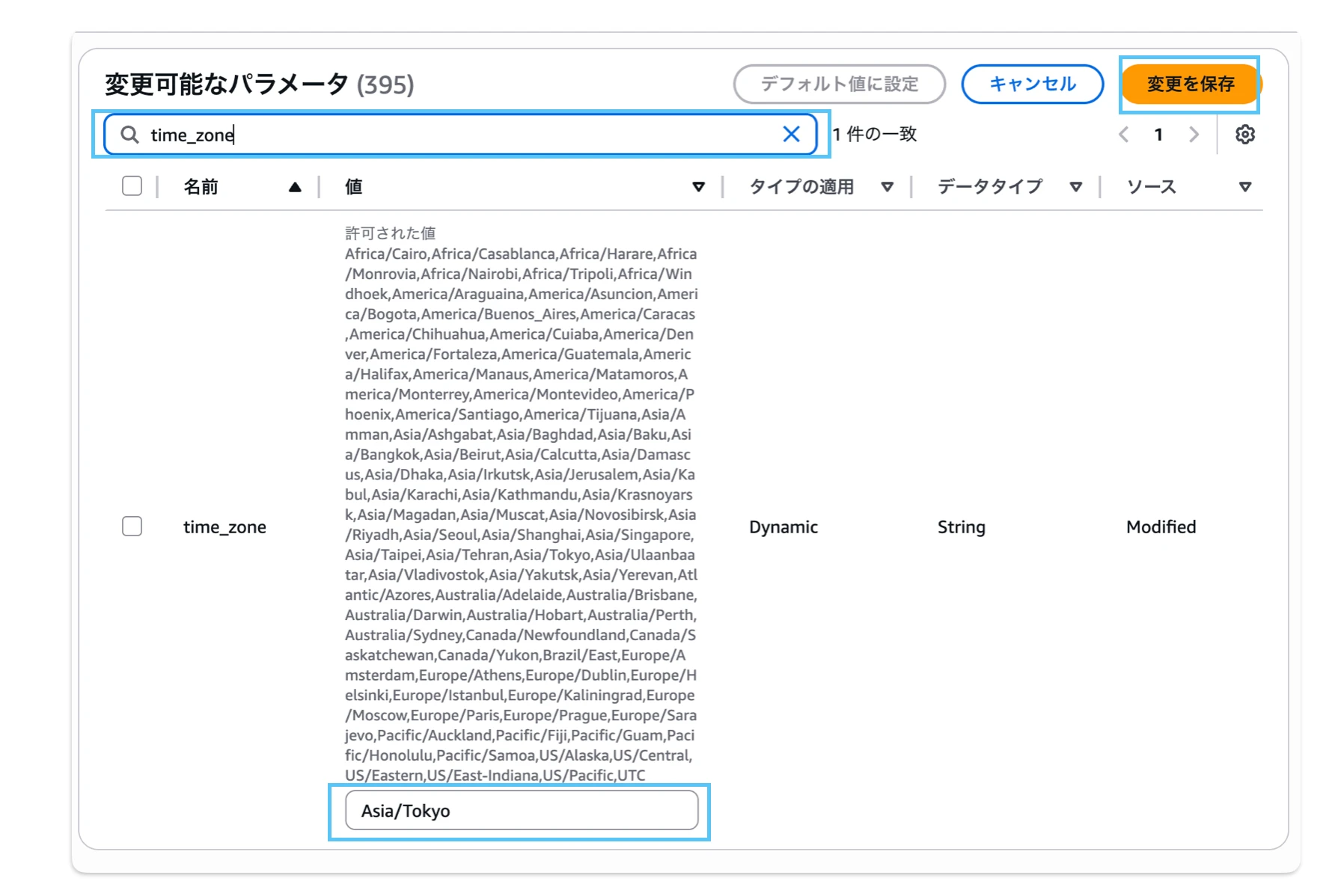1344x896 pixels.
Task: Click the time_zone parameter name cell
Action: tap(224, 527)
